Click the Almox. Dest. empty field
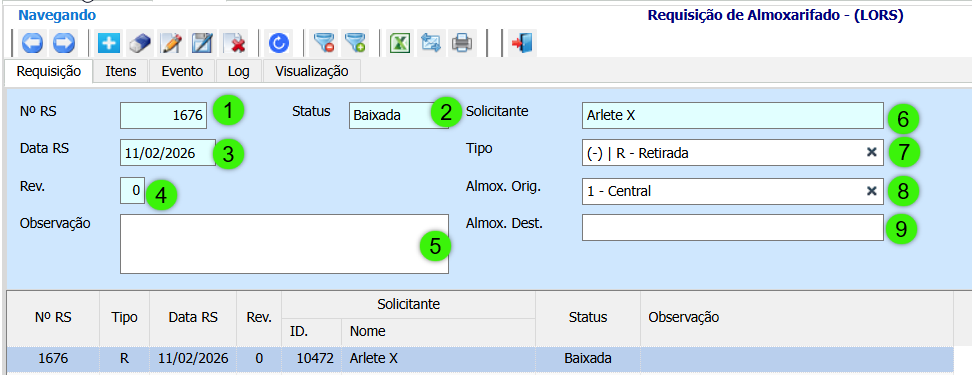Image resolution: width=972 pixels, height=375 pixels. (x=732, y=227)
